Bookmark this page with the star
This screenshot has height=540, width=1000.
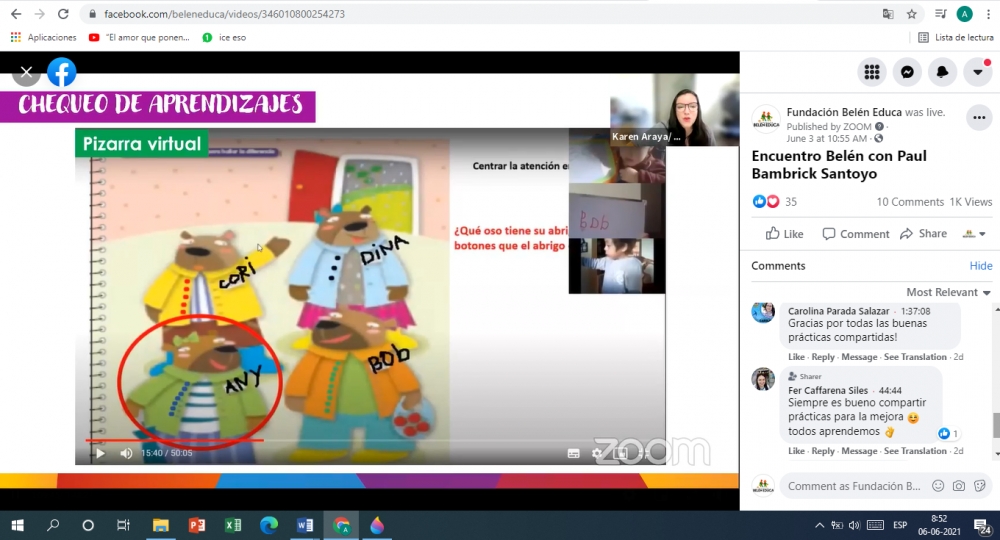click(x=911, y=14)
